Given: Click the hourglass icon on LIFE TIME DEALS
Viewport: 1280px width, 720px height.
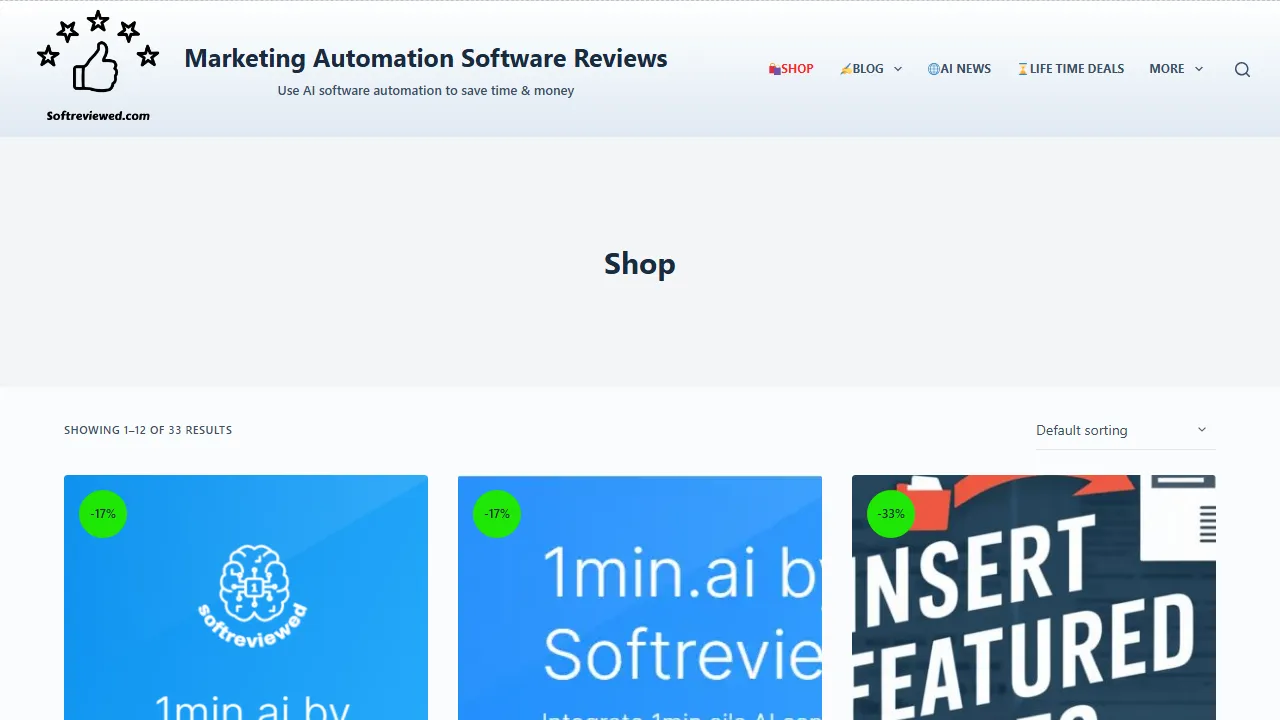Looking at the screenshot, I should click(1022, 69).
